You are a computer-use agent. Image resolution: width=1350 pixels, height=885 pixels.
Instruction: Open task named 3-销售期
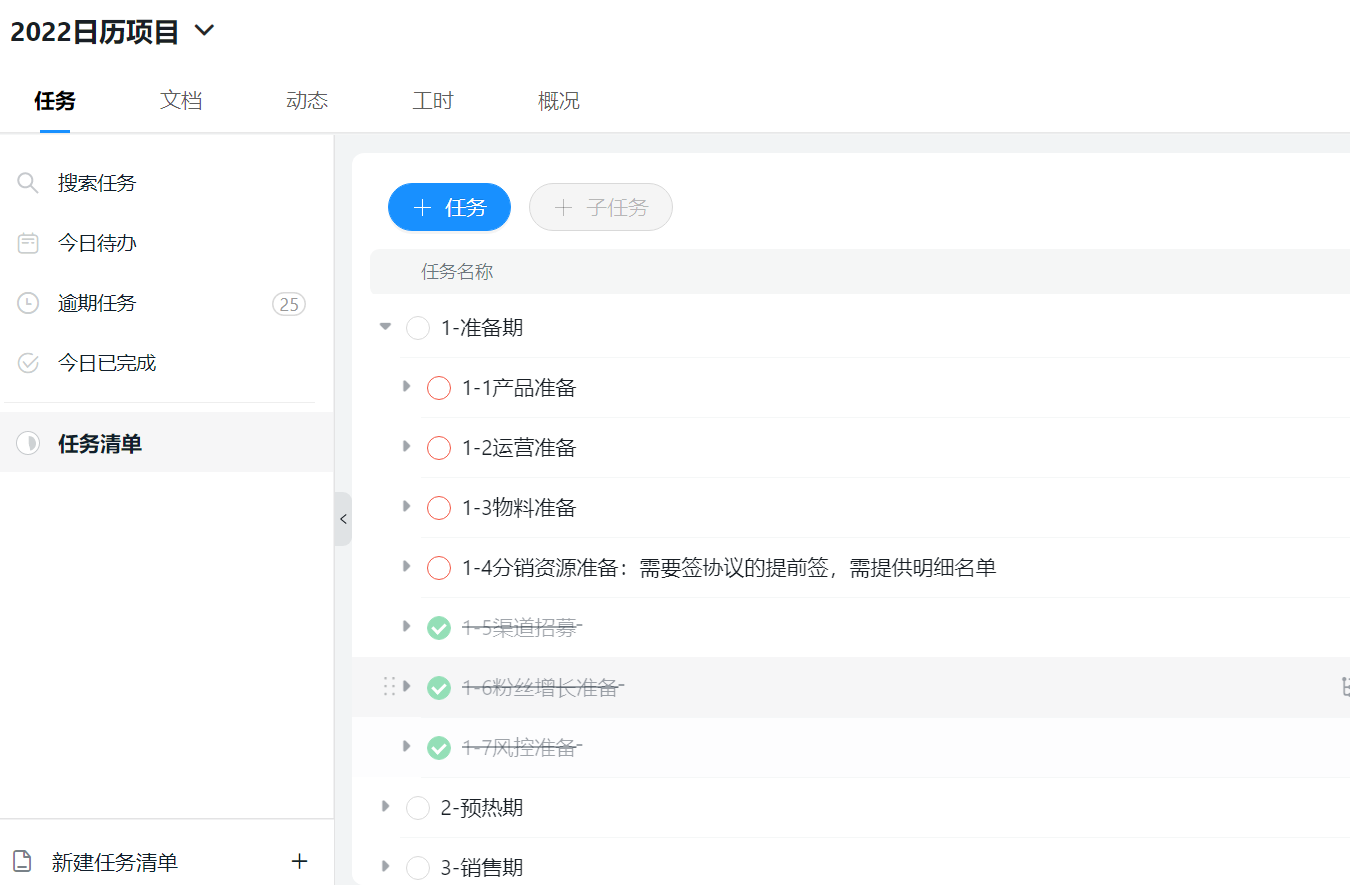point(482,868)
